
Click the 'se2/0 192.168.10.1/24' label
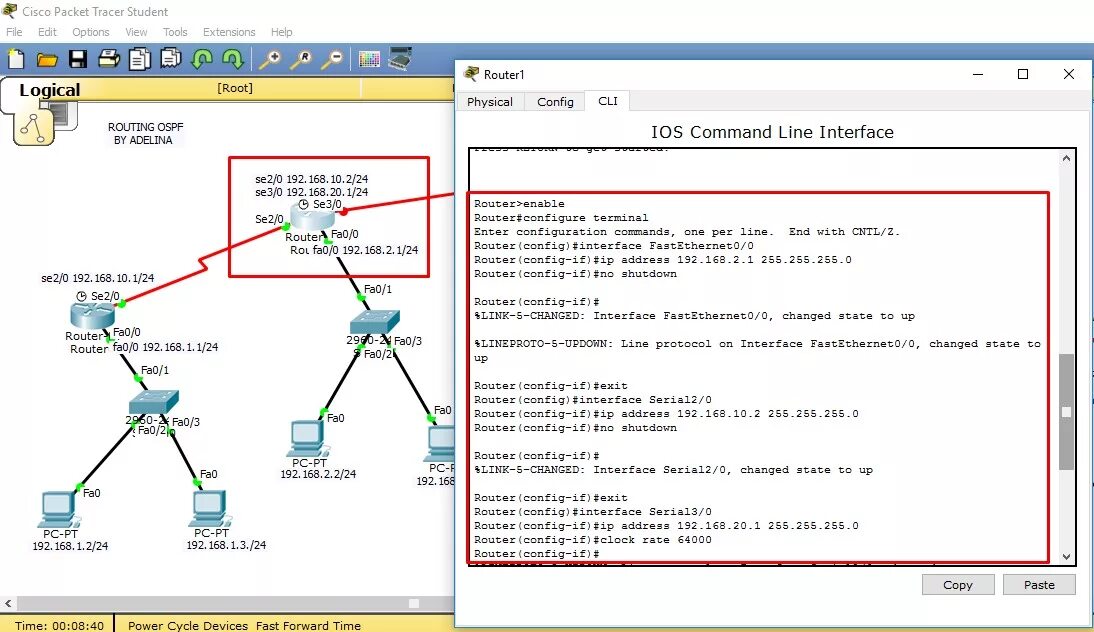[x=98, y=278]
